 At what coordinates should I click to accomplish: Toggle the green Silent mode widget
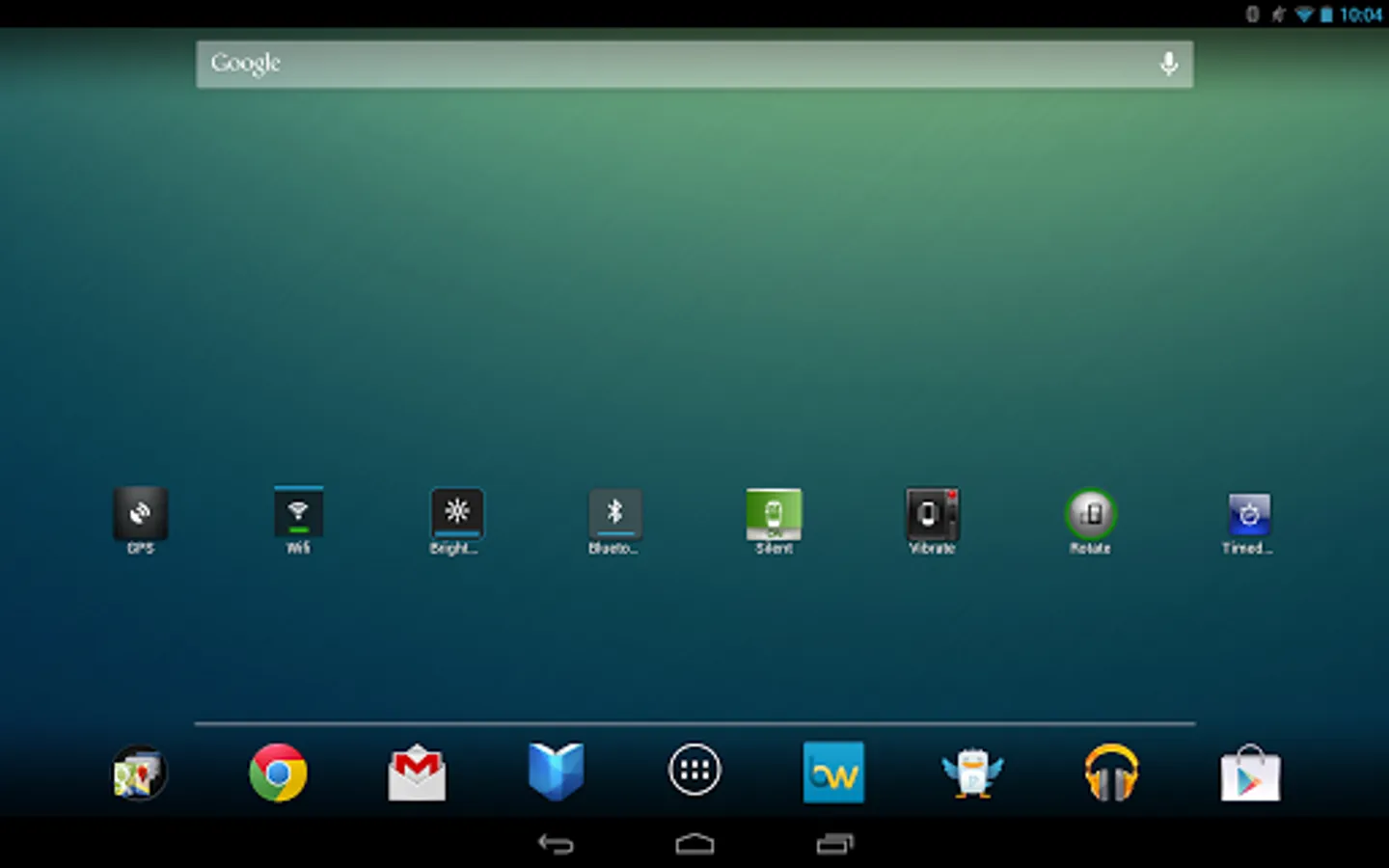pos(774,521)
